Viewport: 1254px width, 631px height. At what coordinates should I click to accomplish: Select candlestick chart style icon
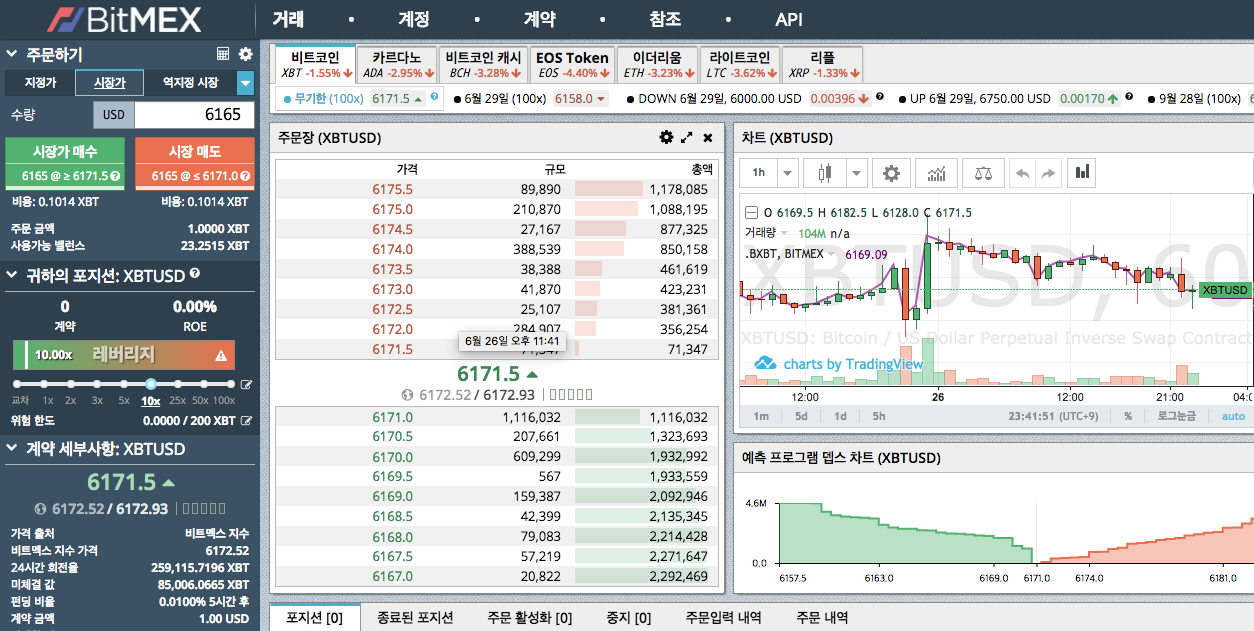pyautogui.click(x=824, y=173)
